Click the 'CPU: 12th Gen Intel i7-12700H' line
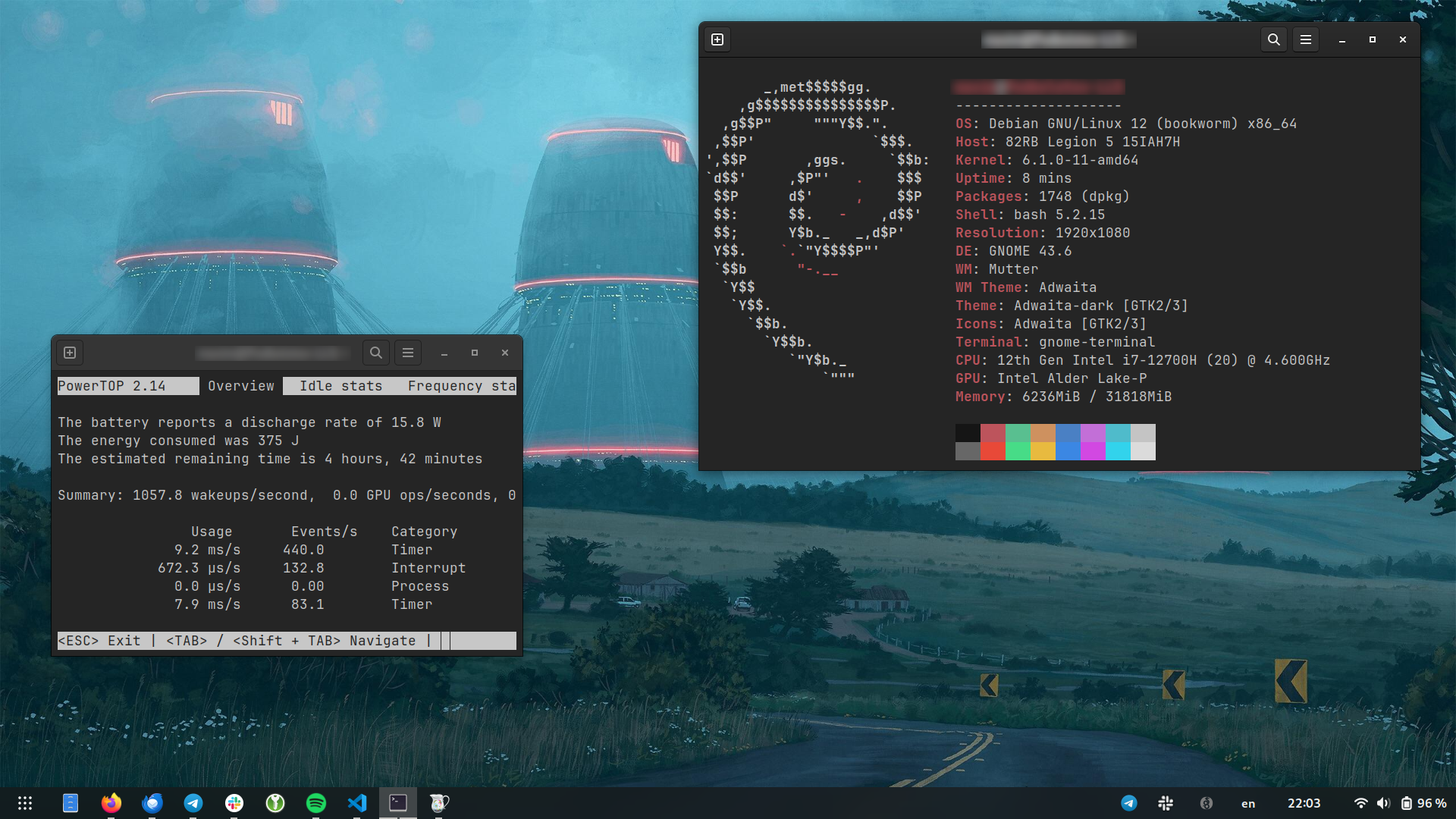This screenshot has height=819, width=1456. (x=1143, y=360)
